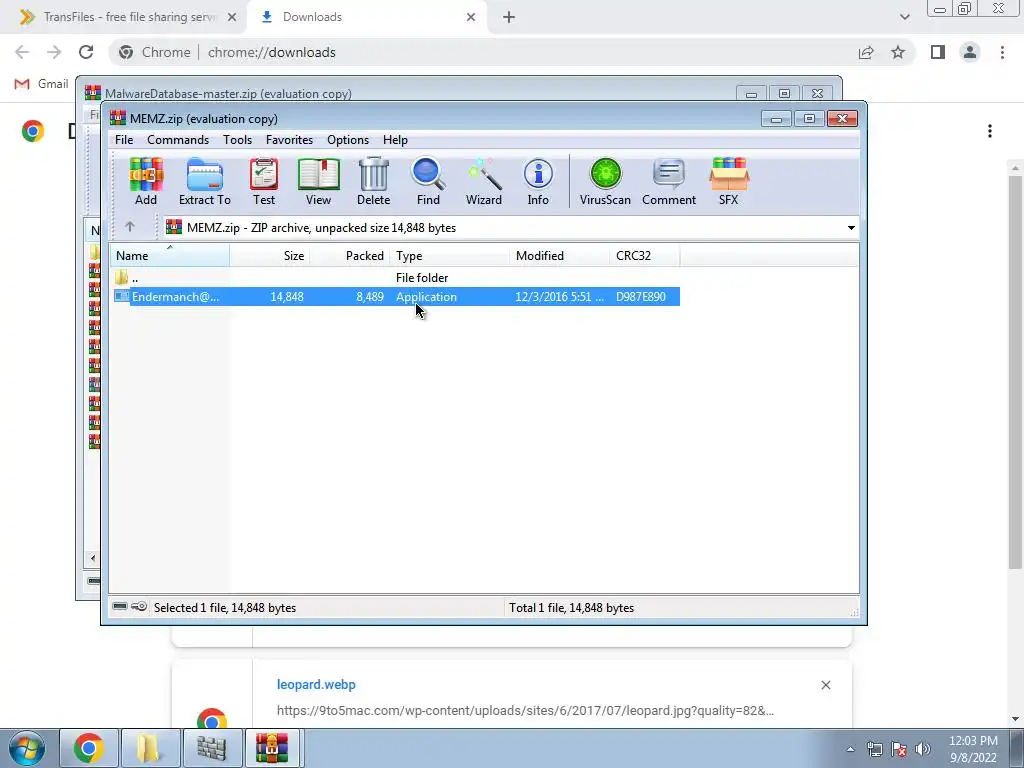
Task: Click the Application type cell in the file row
Action: click(426, 296)
